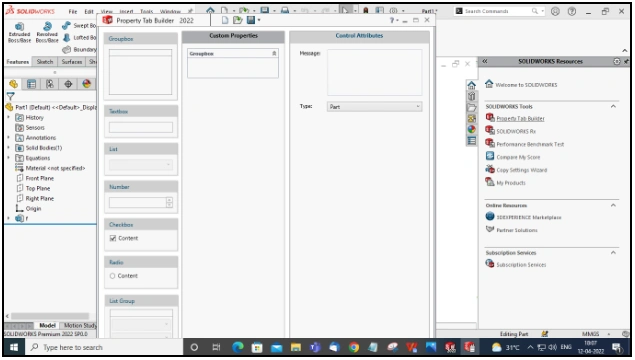The image size is (635, 360).
Task: Click the feature tree filter icon
Action: tap(10, 96)
